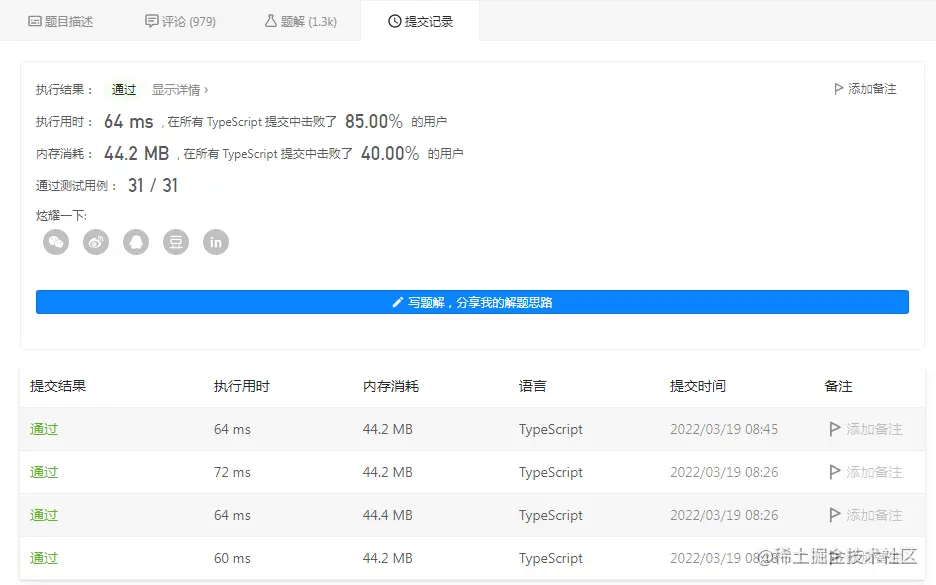Share result via Douban icon
Image resolution: width=936 pixels, height=585 pixels.
(176, 242)
